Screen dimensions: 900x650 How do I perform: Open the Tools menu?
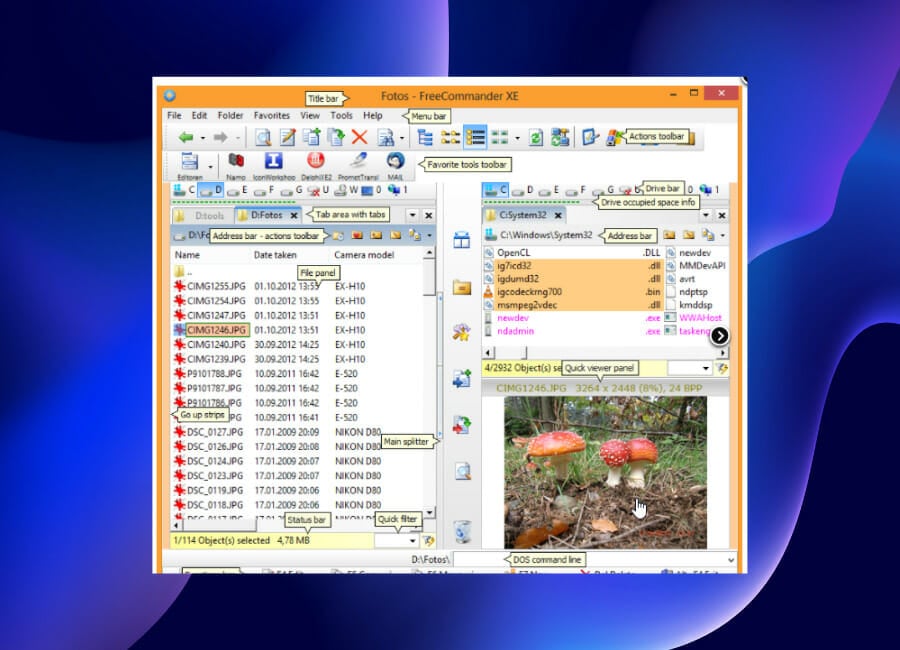coord(341,115)
